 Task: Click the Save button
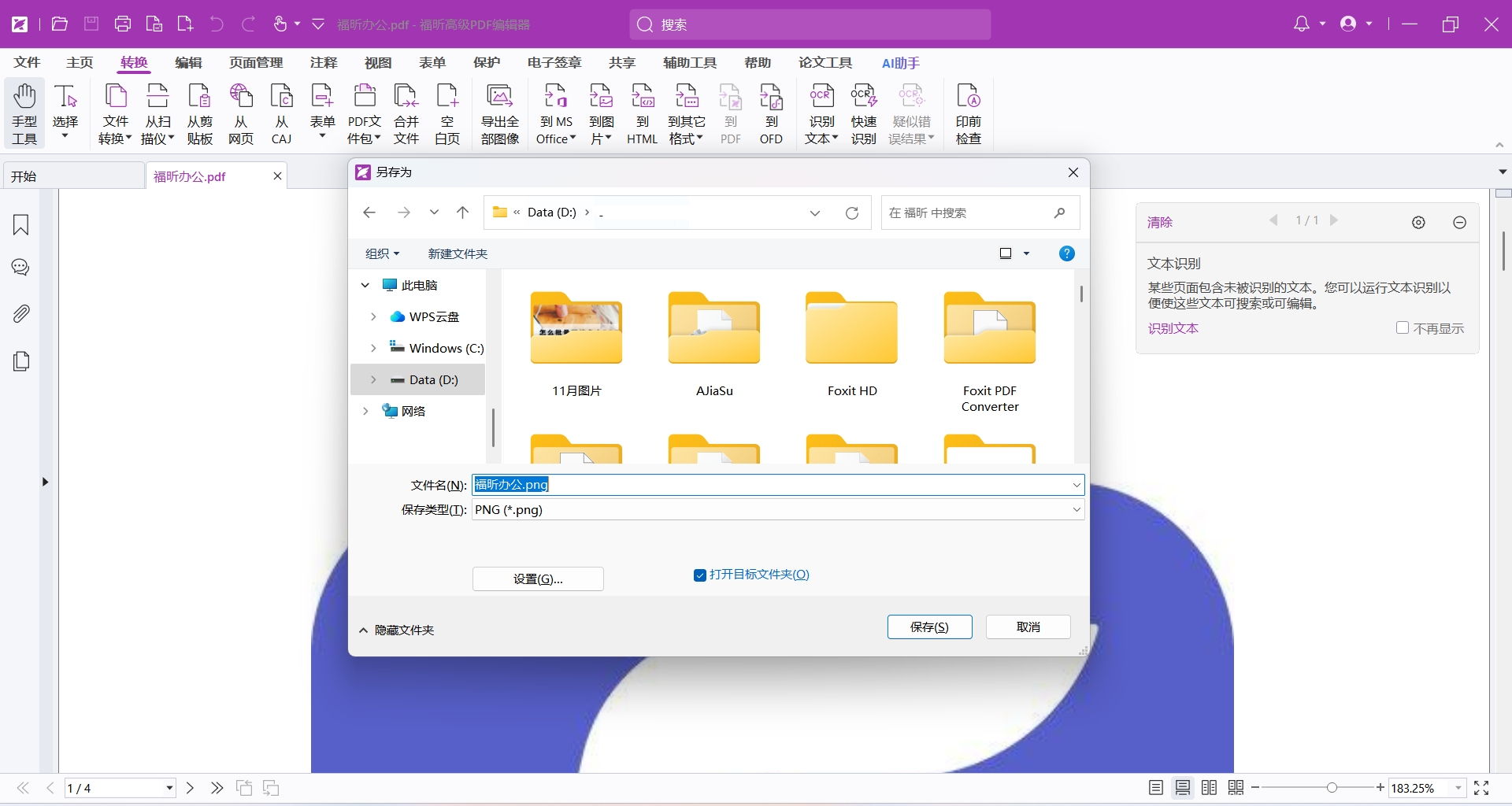tap(929, 627)
